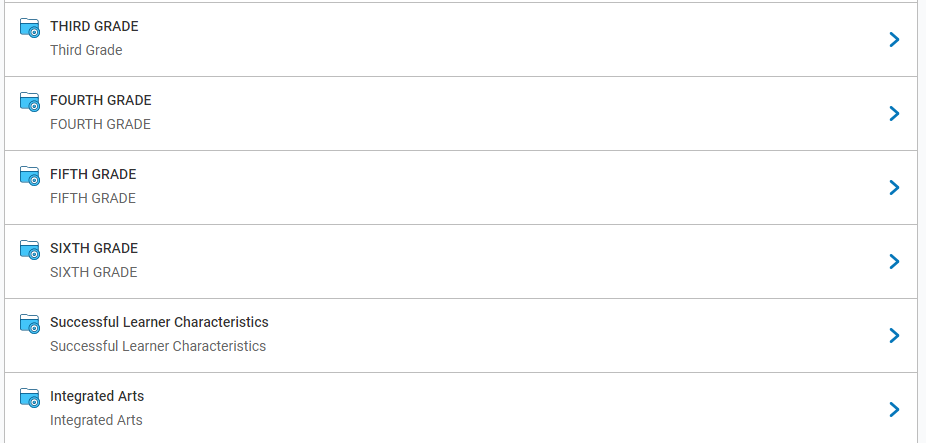The height and width of the screenshot is (443, 926).
Task: Expand THIRD GRADE with its chevron arrow
Action: (x=894, y=40)
